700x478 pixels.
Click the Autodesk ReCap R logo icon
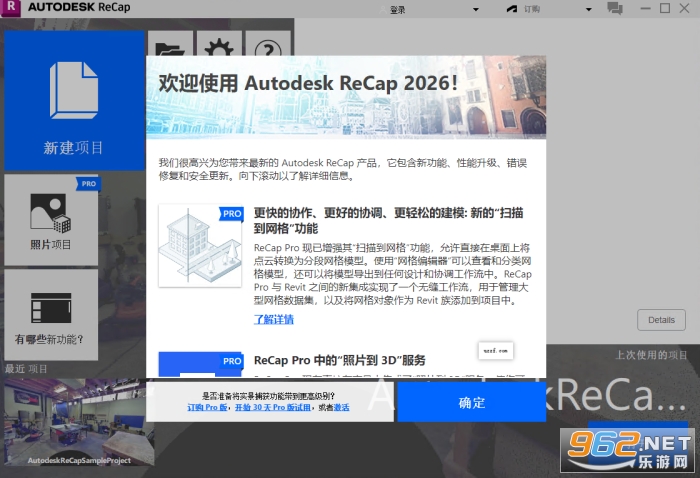point(11,8)
